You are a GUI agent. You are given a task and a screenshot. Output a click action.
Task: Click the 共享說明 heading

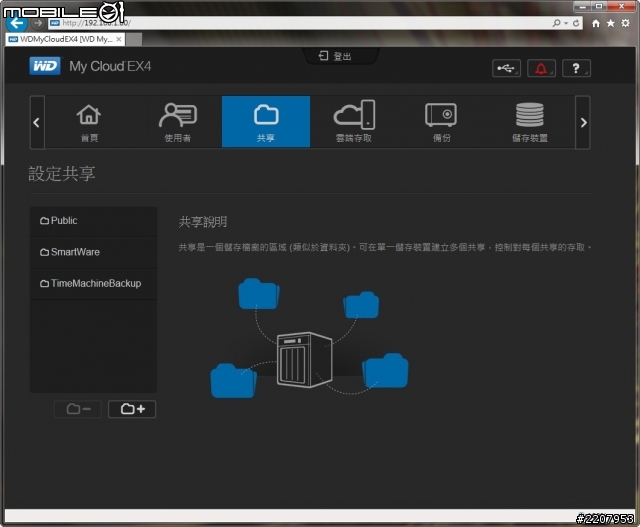pos(203,222)
